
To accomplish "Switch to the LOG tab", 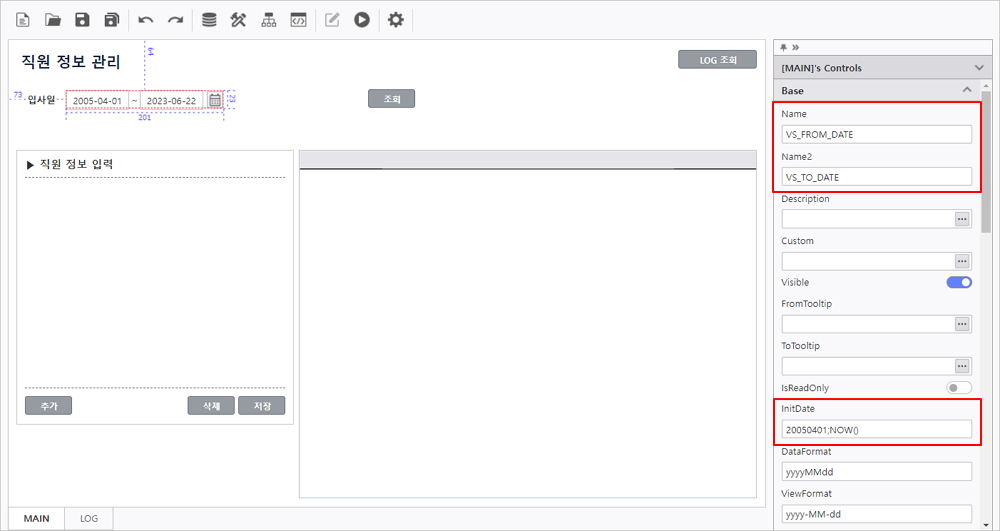I will [89, 518].
